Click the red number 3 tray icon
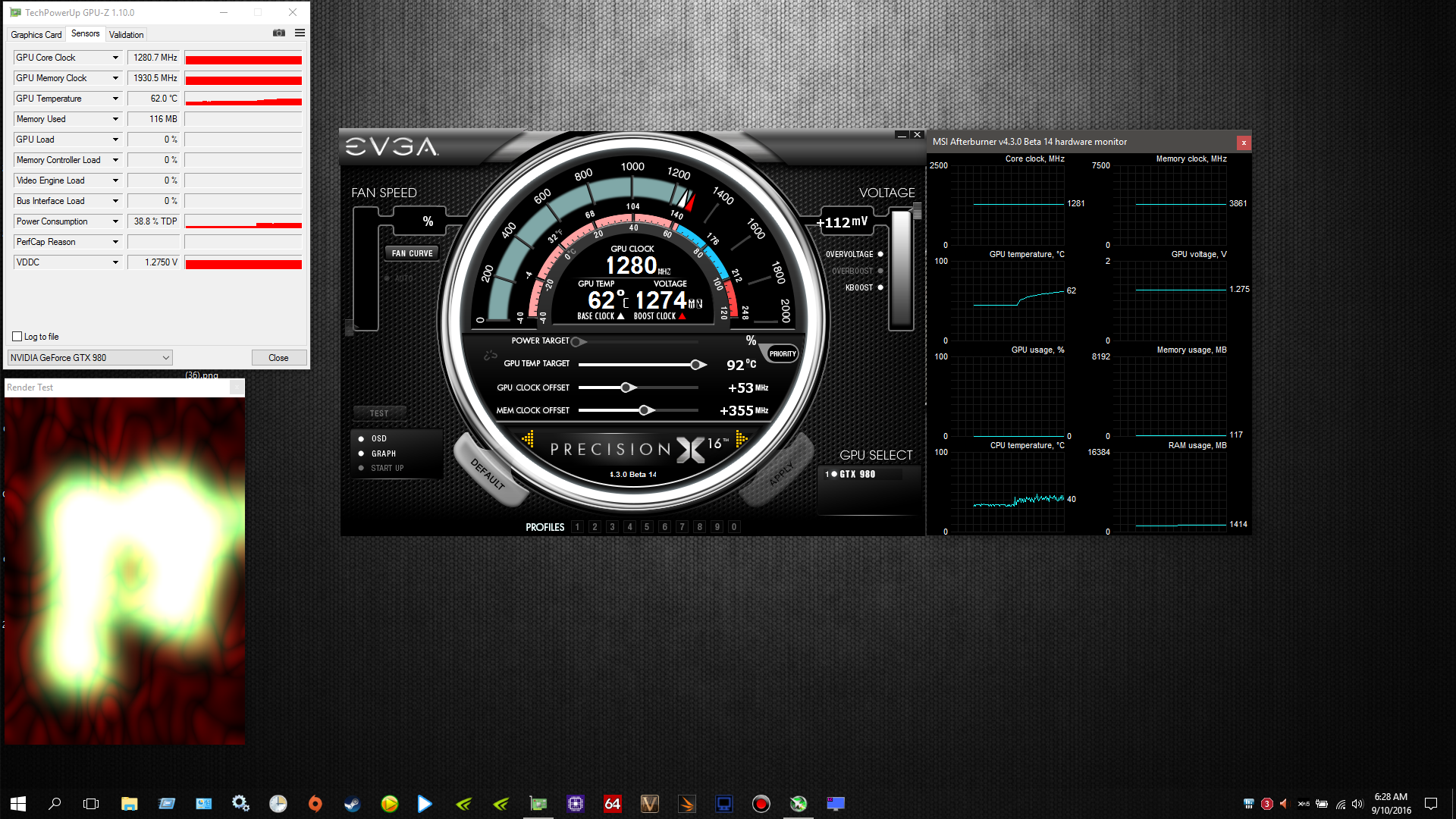 pyautogui.click(x=1267, y=804)
